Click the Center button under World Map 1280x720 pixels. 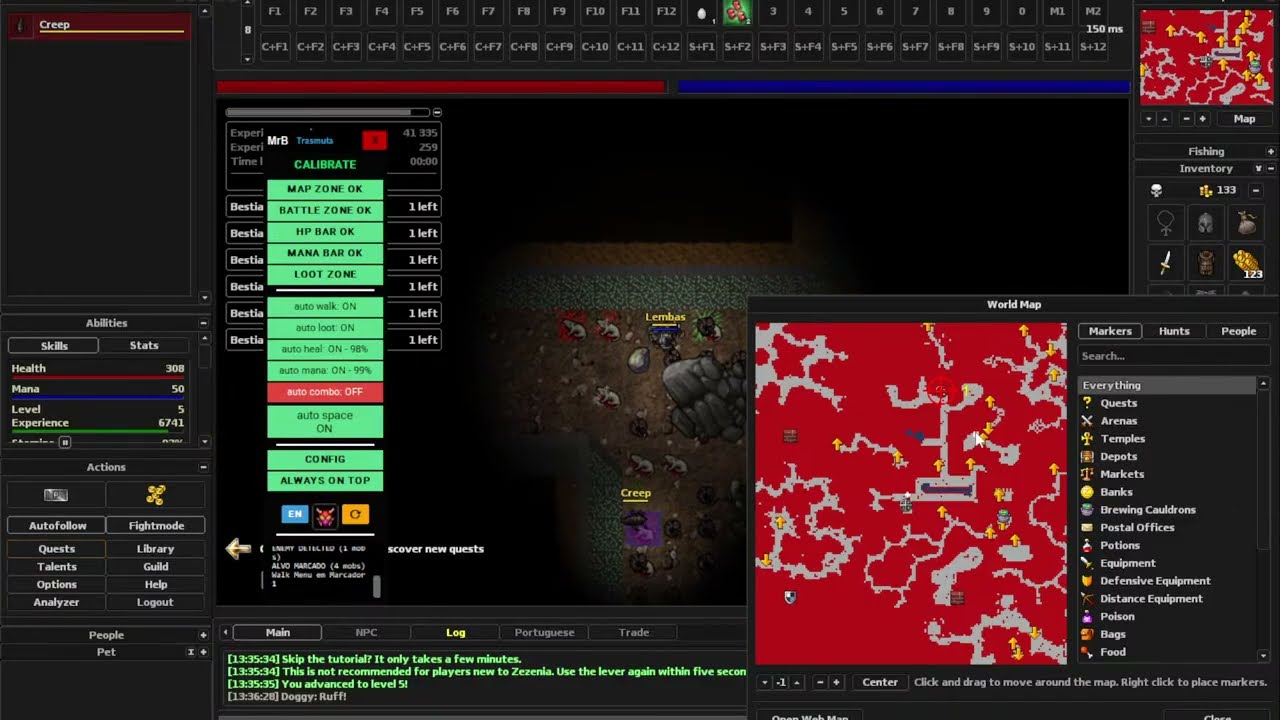880,682
